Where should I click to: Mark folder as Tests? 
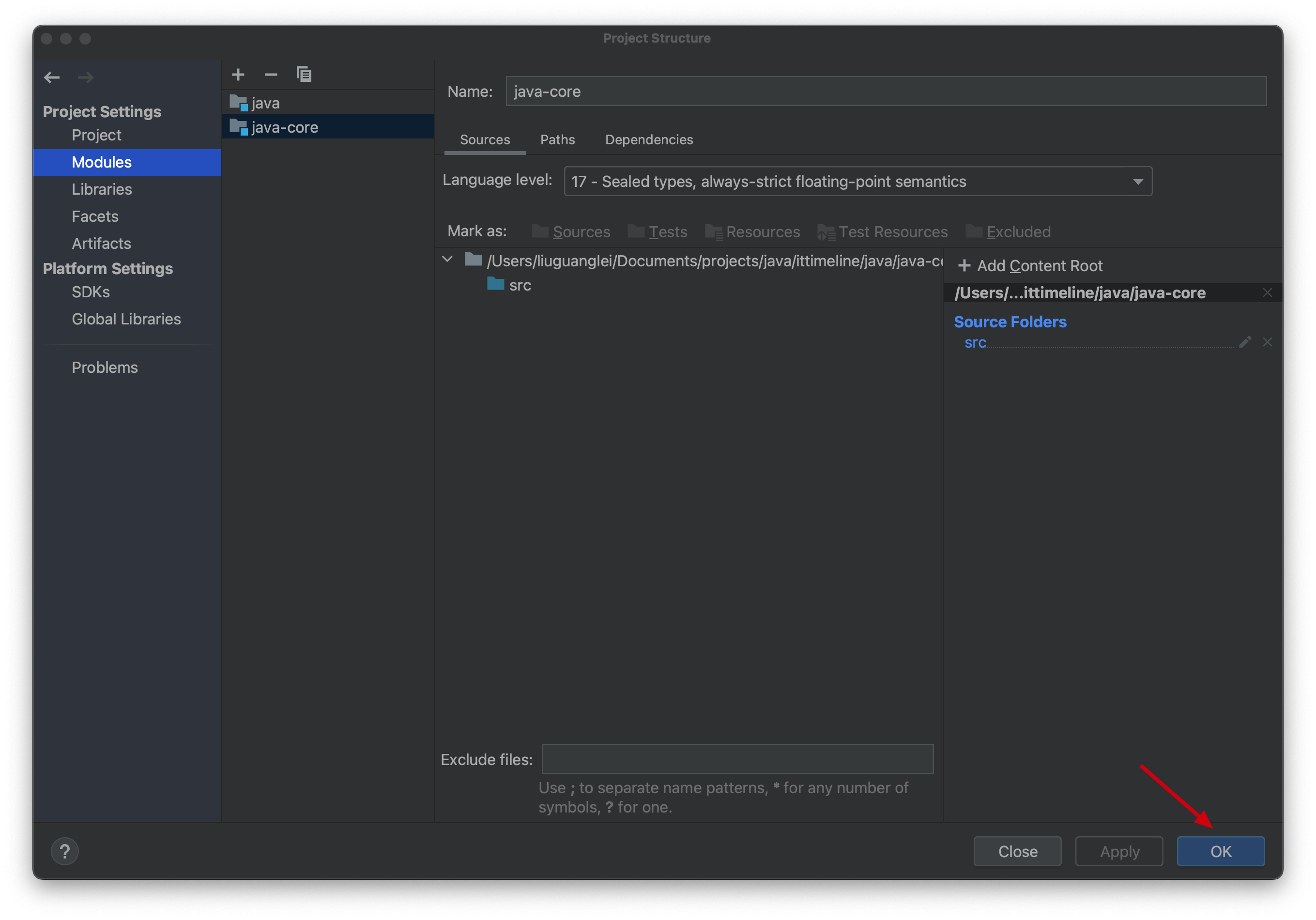pyautogui.click(x=658, y=231)
